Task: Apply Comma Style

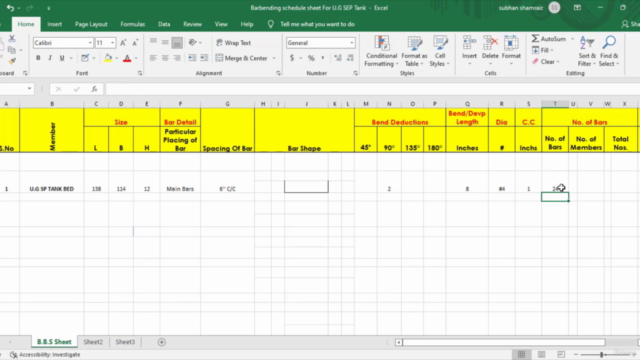Action: (x=322, y=58)
